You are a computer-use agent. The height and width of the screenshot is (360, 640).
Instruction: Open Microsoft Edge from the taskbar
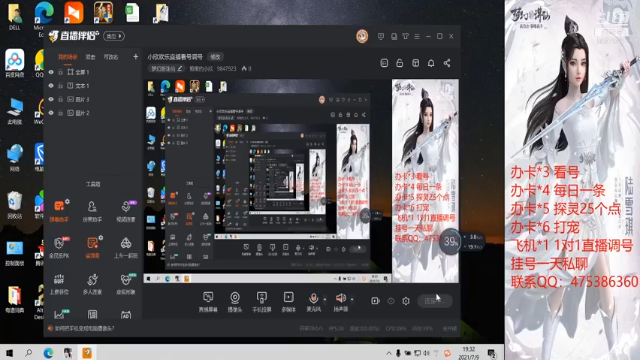[x=48, y=353]
